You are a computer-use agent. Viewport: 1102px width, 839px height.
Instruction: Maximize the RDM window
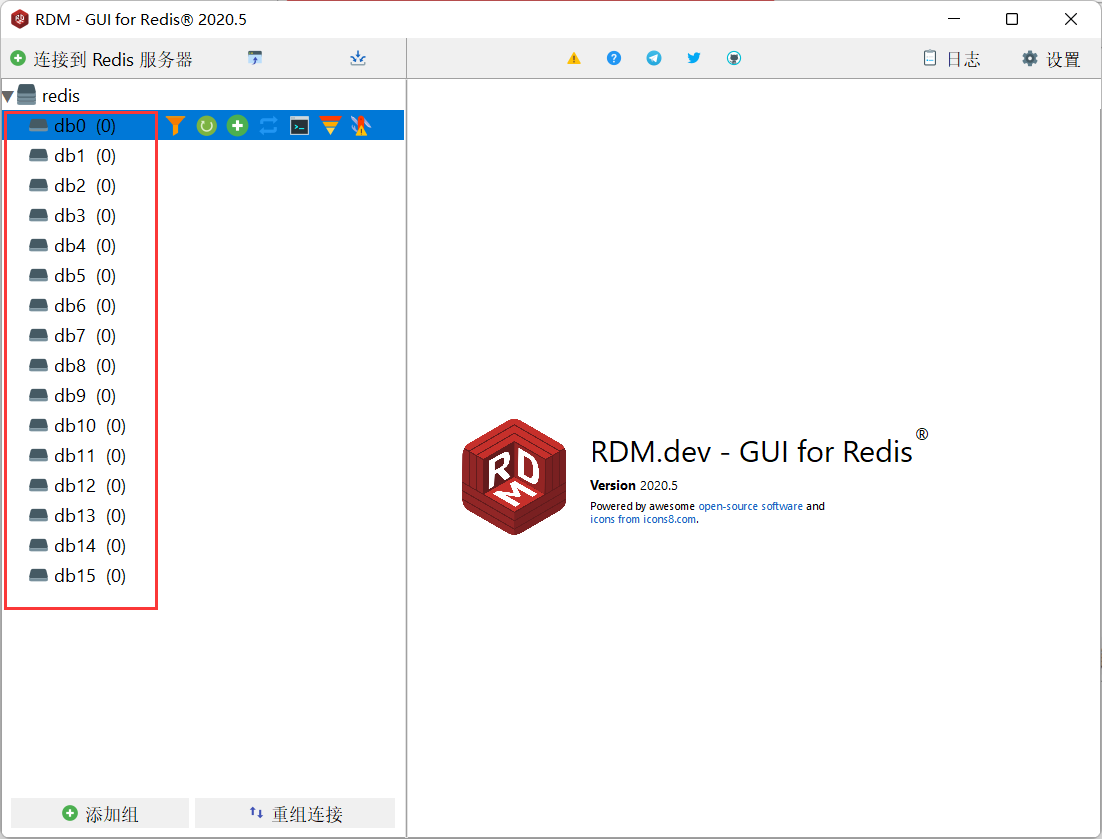coord(1012,19)
